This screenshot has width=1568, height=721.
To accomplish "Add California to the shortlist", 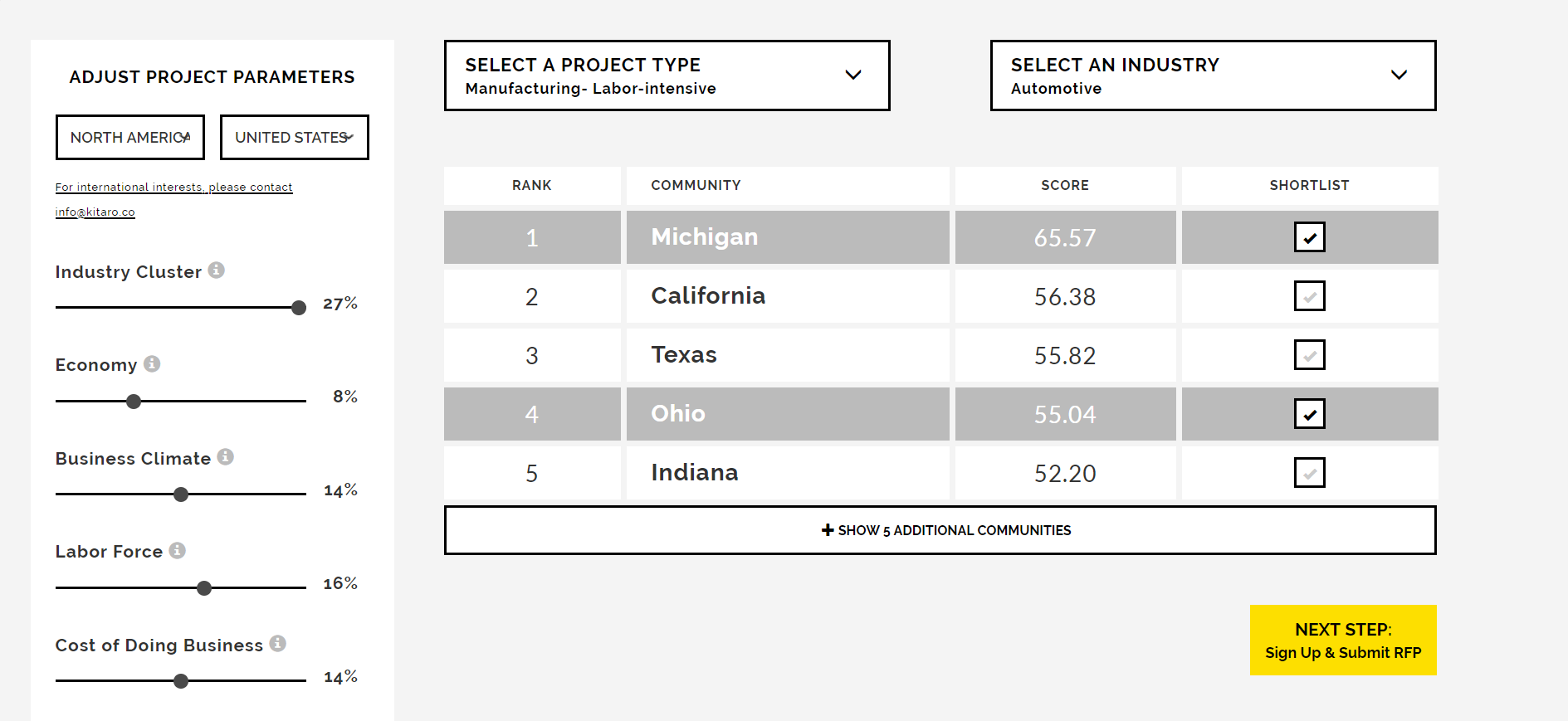I will (x=1309, y=296).
